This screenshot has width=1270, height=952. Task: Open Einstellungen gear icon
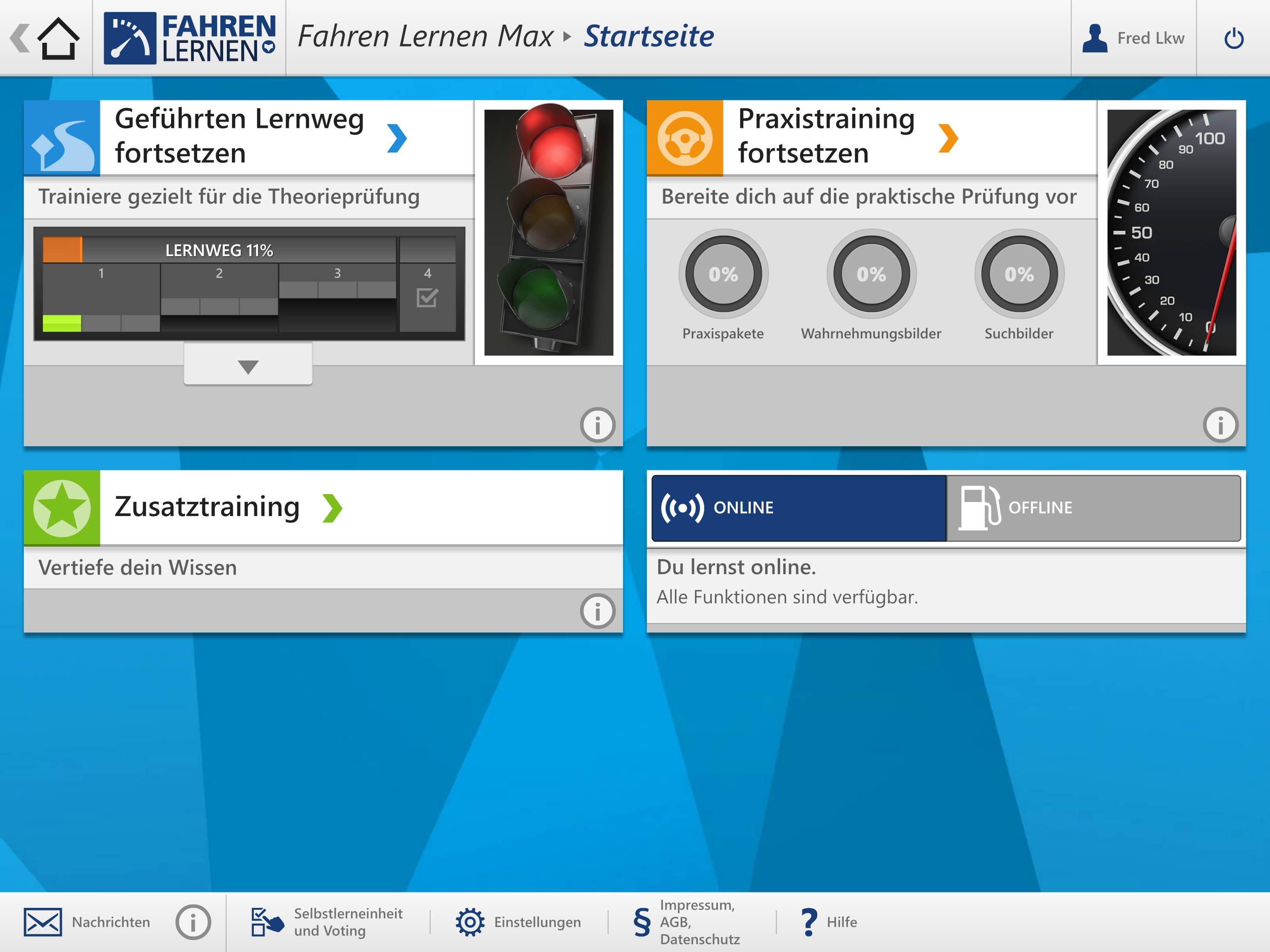click(x=470, y=922)
